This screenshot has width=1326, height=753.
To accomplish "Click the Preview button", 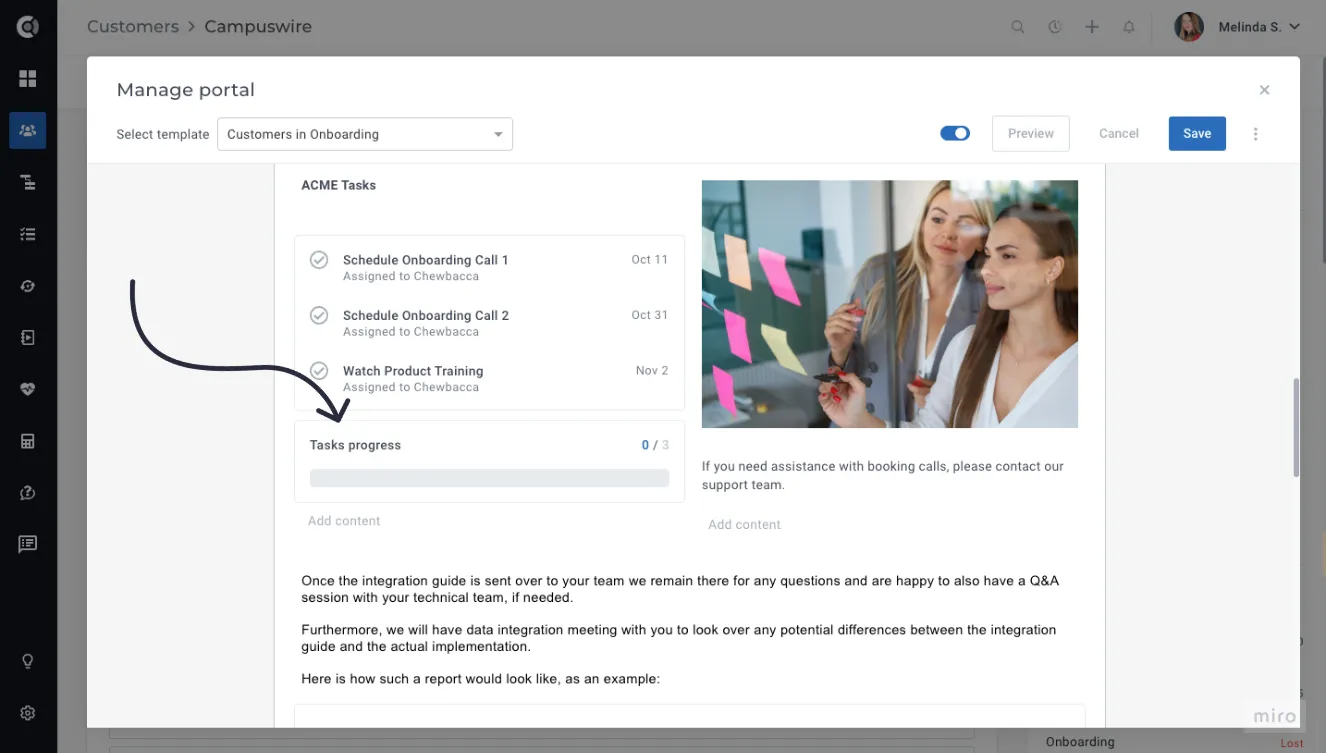I will pos(1031,134).
